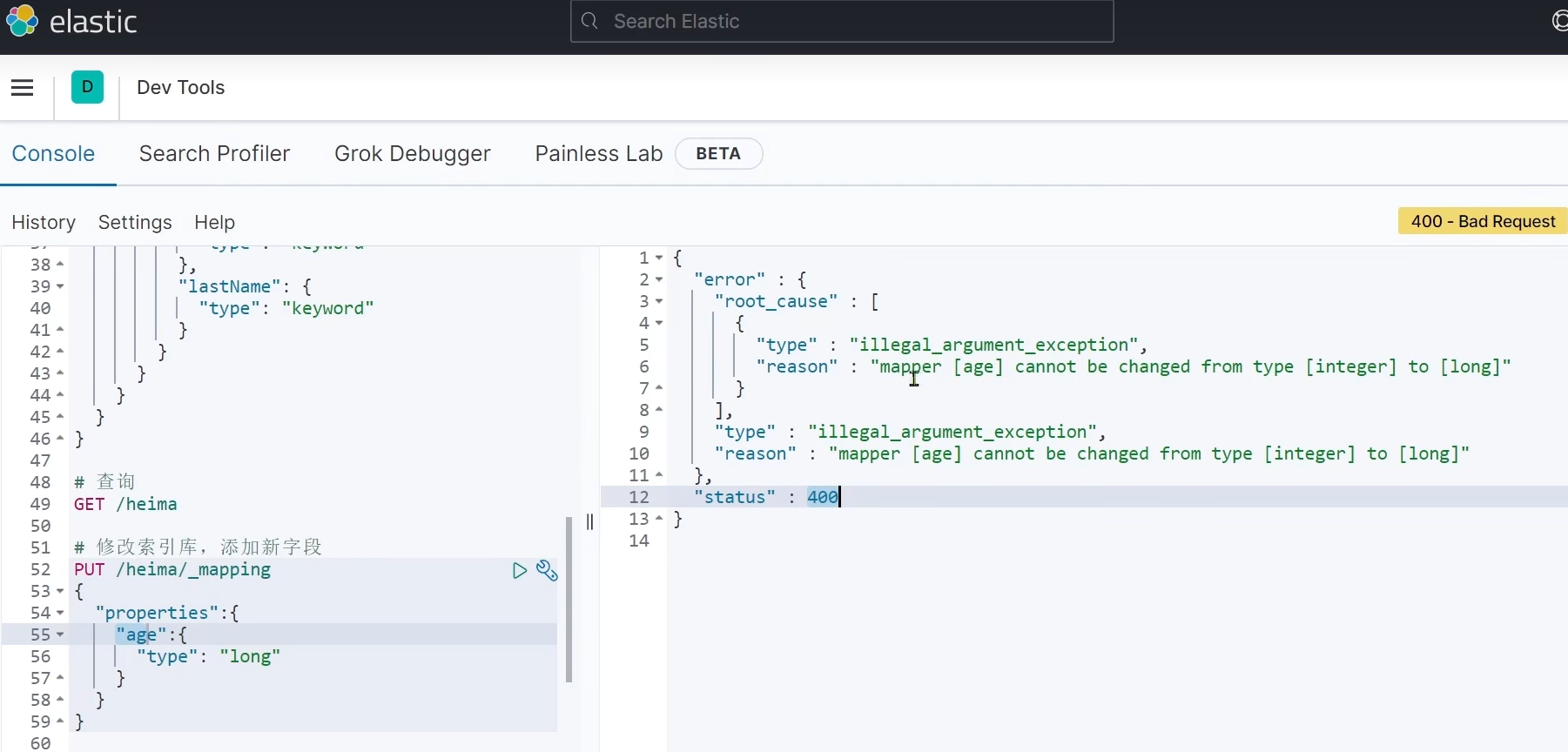Click line number 60 in editor gutter
The height and width of the screenshot is (752, 1568).
click(41, 743)
